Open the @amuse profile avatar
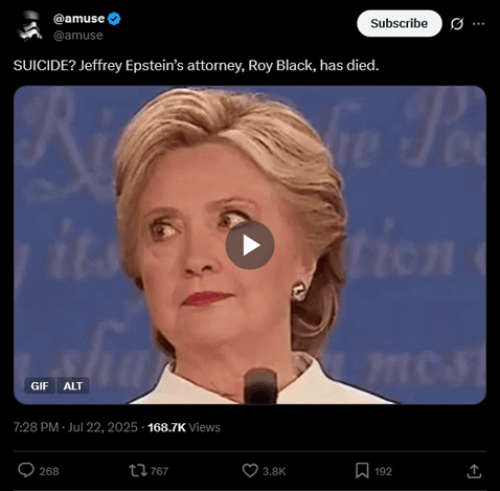This screenshot has height=491, width=500. 30,26
